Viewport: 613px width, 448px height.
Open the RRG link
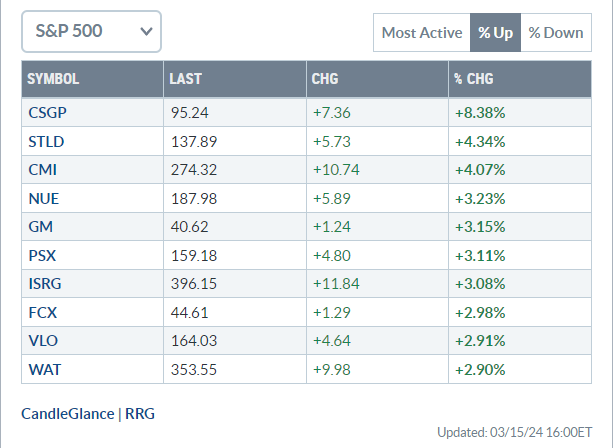pyautogui.click(x=139, y=413)
